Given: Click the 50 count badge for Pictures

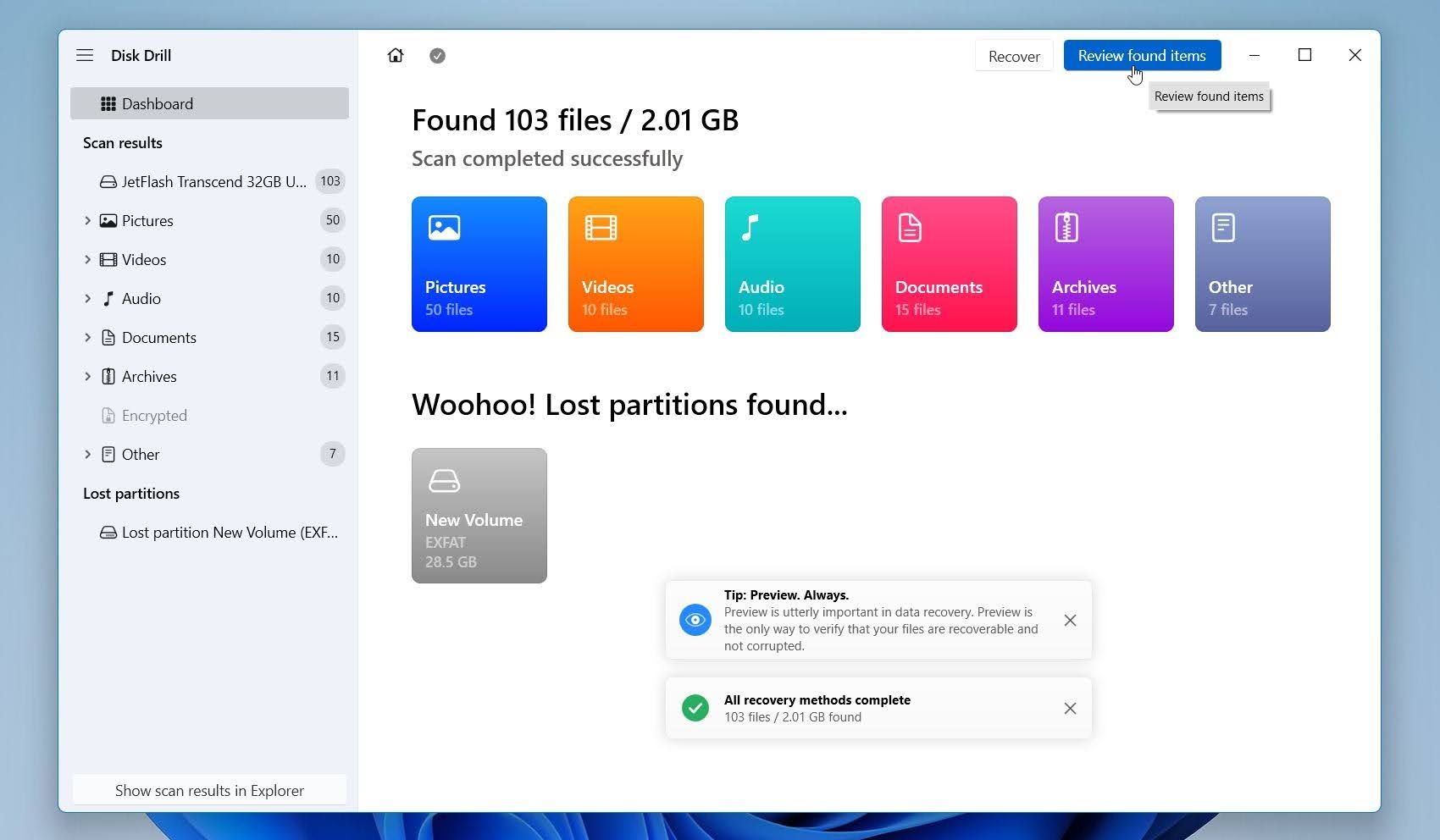Looking at the screenshot, I should 333,220.
